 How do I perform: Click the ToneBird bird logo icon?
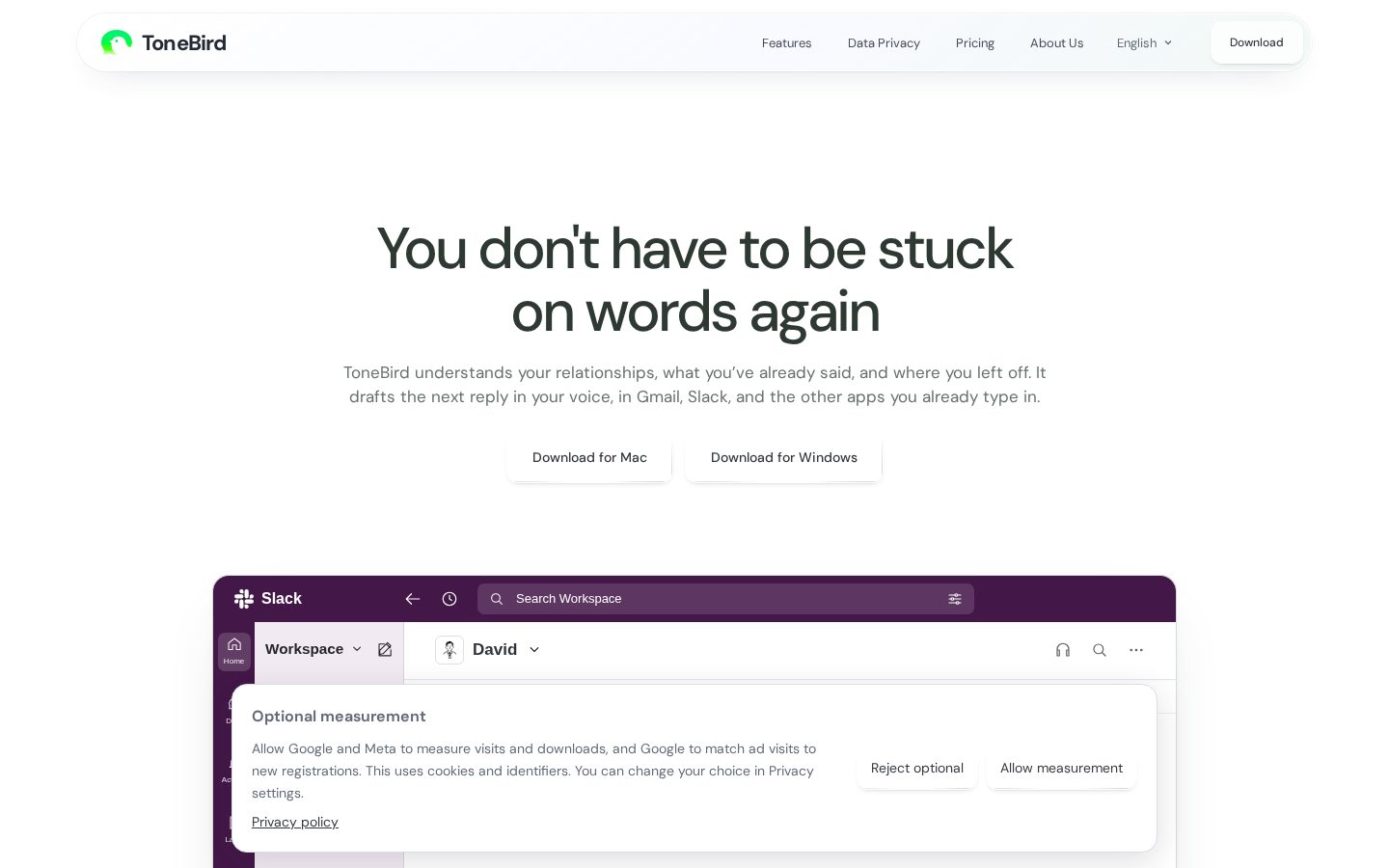coord(117,42)
